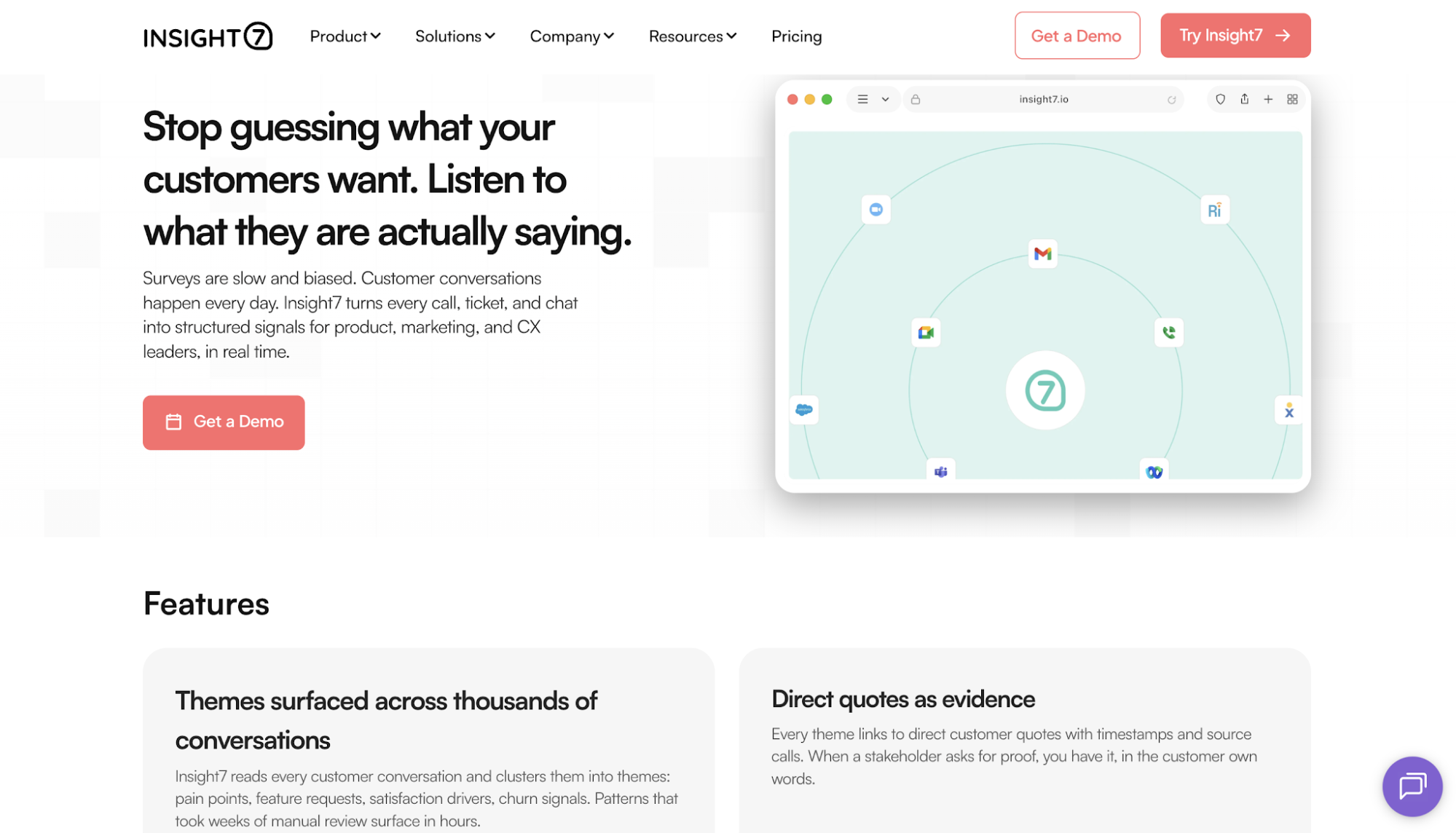Click the Gmail icon in the illustration

pyautogui.click(x=1042, y=253)
